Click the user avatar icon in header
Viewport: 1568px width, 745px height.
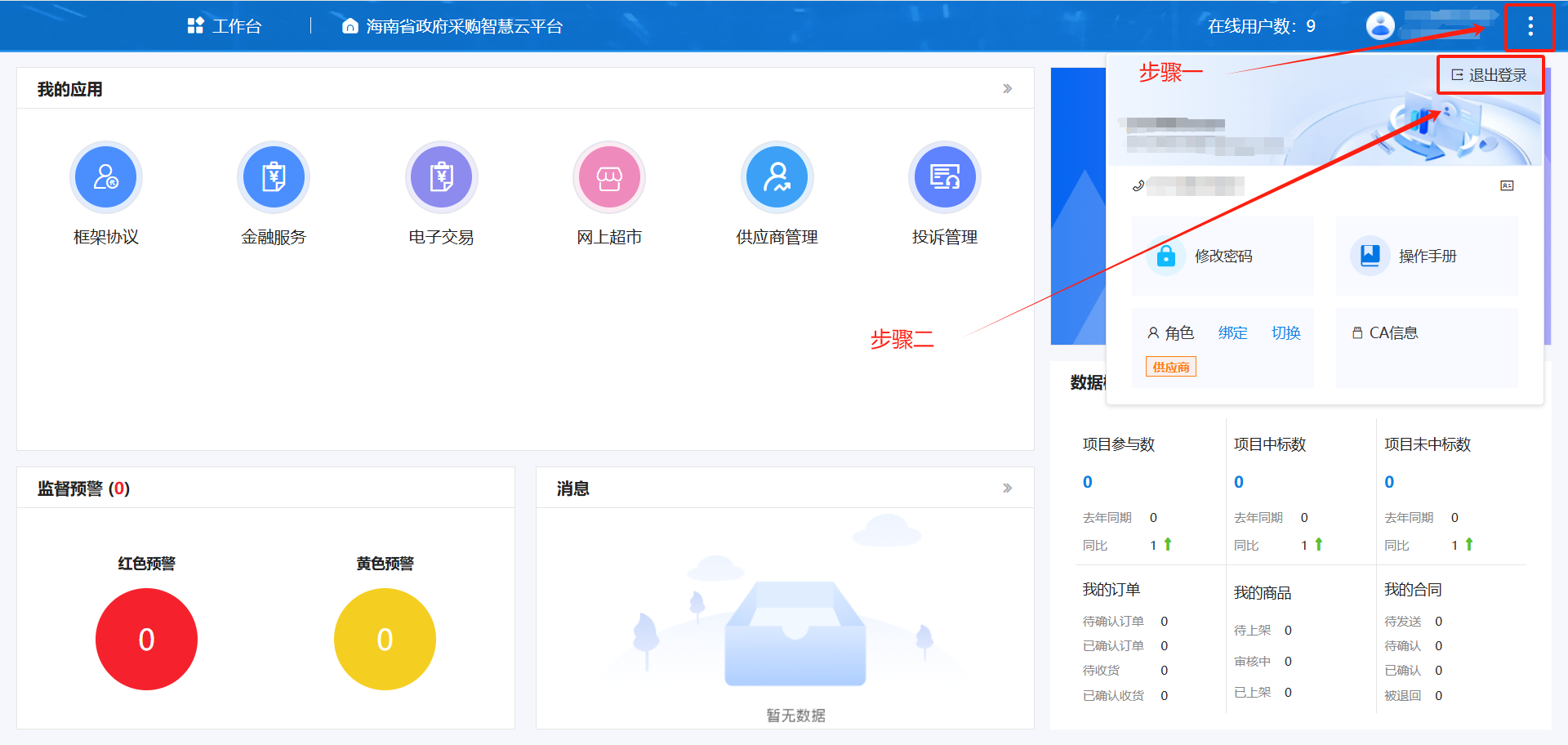click(x=1380, y=25)
